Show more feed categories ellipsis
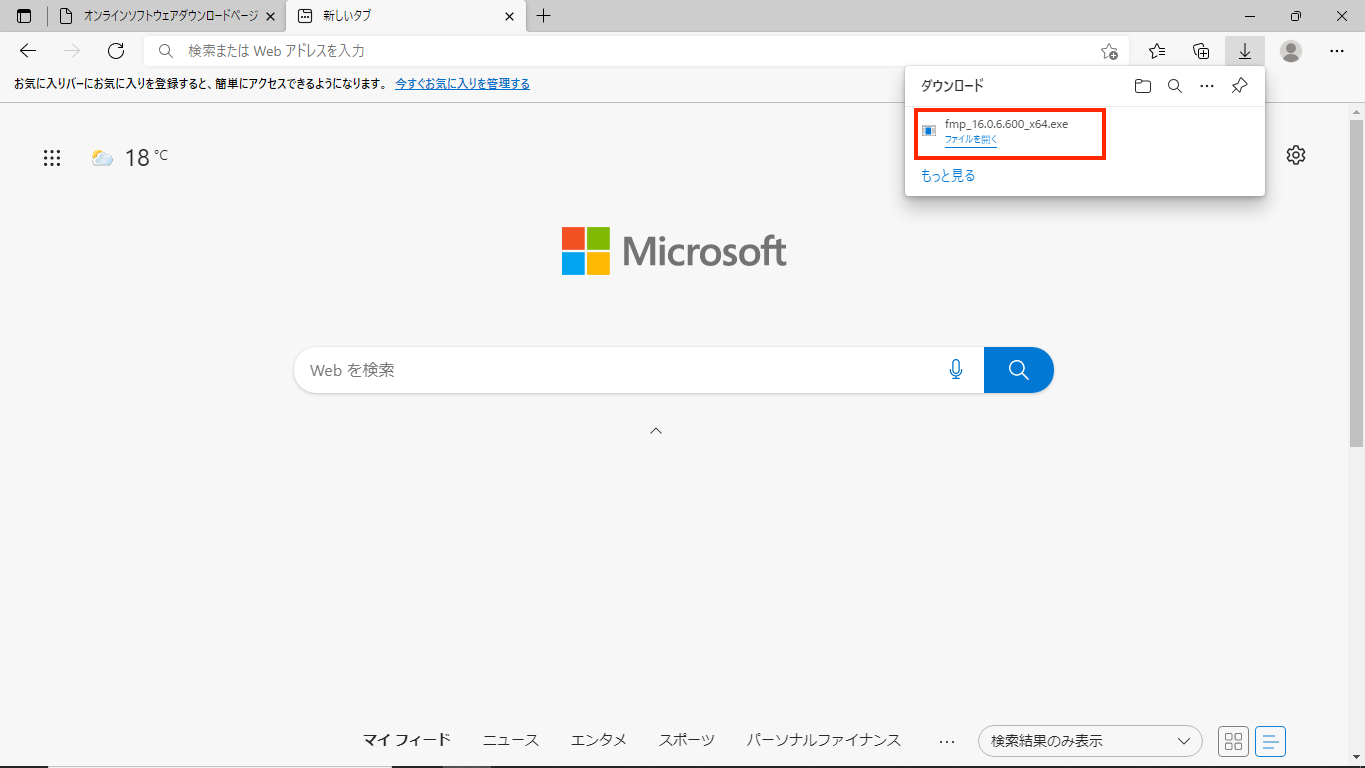 click(947, 741)
